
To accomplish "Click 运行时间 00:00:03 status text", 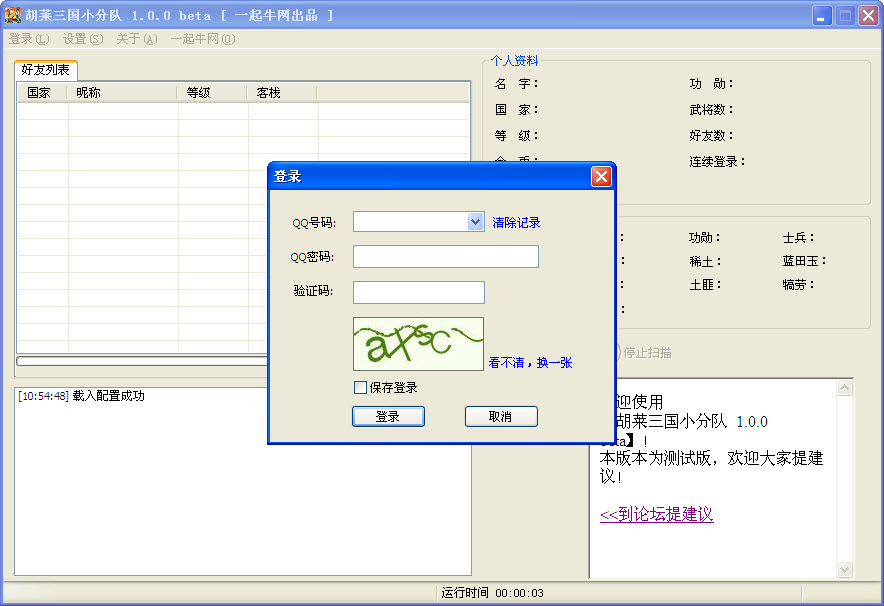I will 492,593.
